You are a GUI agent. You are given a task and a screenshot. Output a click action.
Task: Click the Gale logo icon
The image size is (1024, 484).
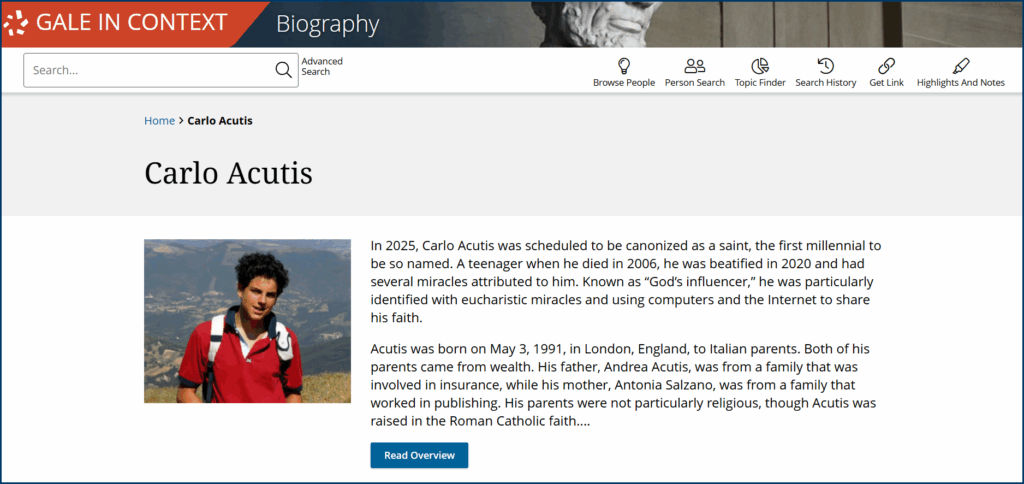17,23
